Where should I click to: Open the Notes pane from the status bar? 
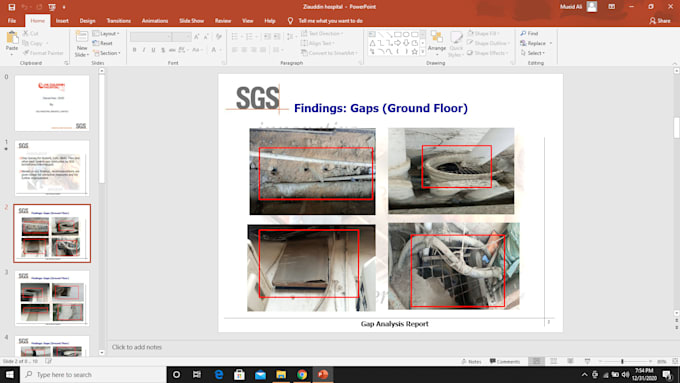point(471,361)
